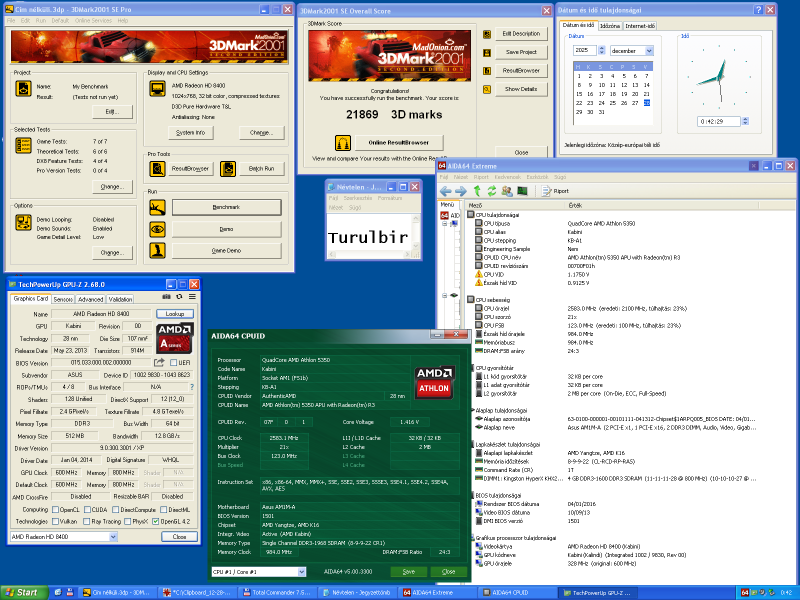Click the GPU-Z screenshot camera icon

(166, 296)
